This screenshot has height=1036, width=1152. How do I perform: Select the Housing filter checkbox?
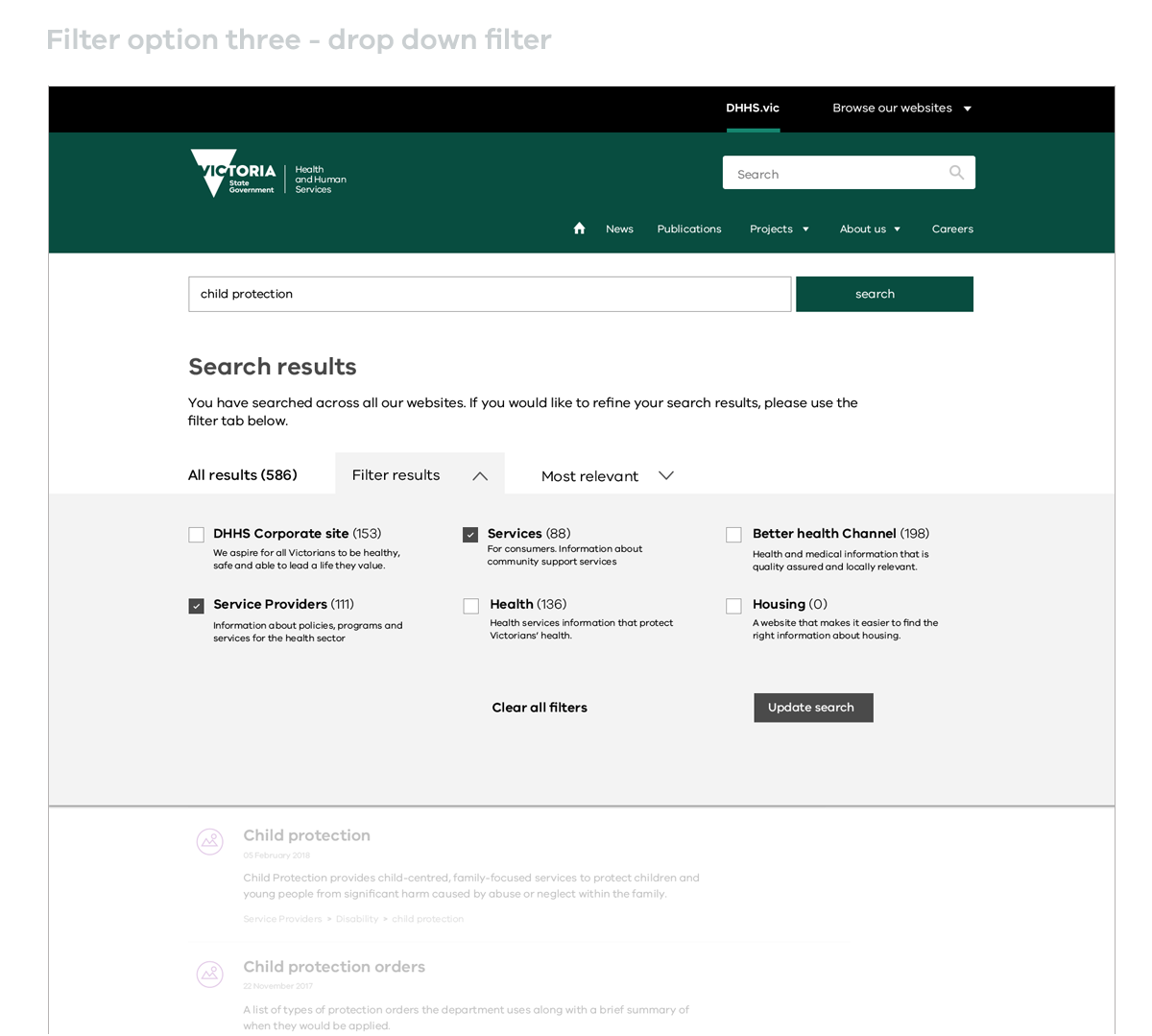click(733, 606)
